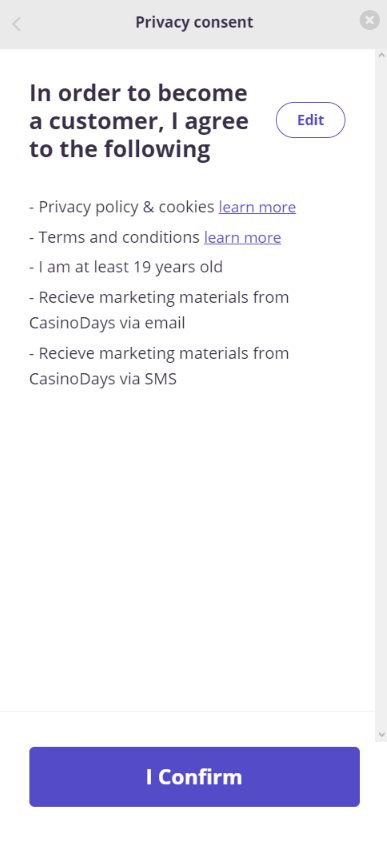387x842 pixels.
Task: Click the marketing materials via SMS item
Action: click(159, 366)
